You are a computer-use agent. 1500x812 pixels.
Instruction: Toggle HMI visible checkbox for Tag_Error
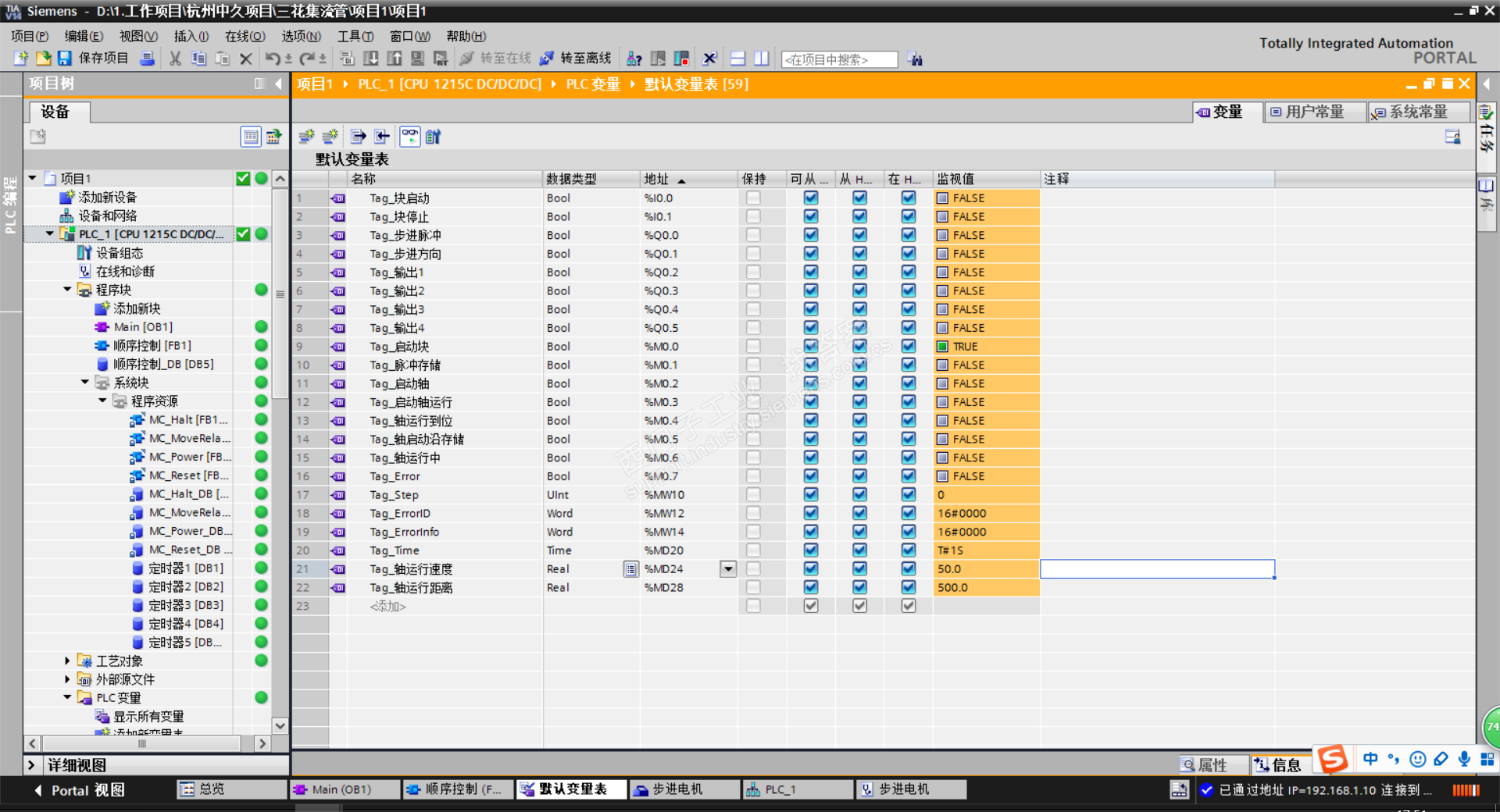point(909,476)
